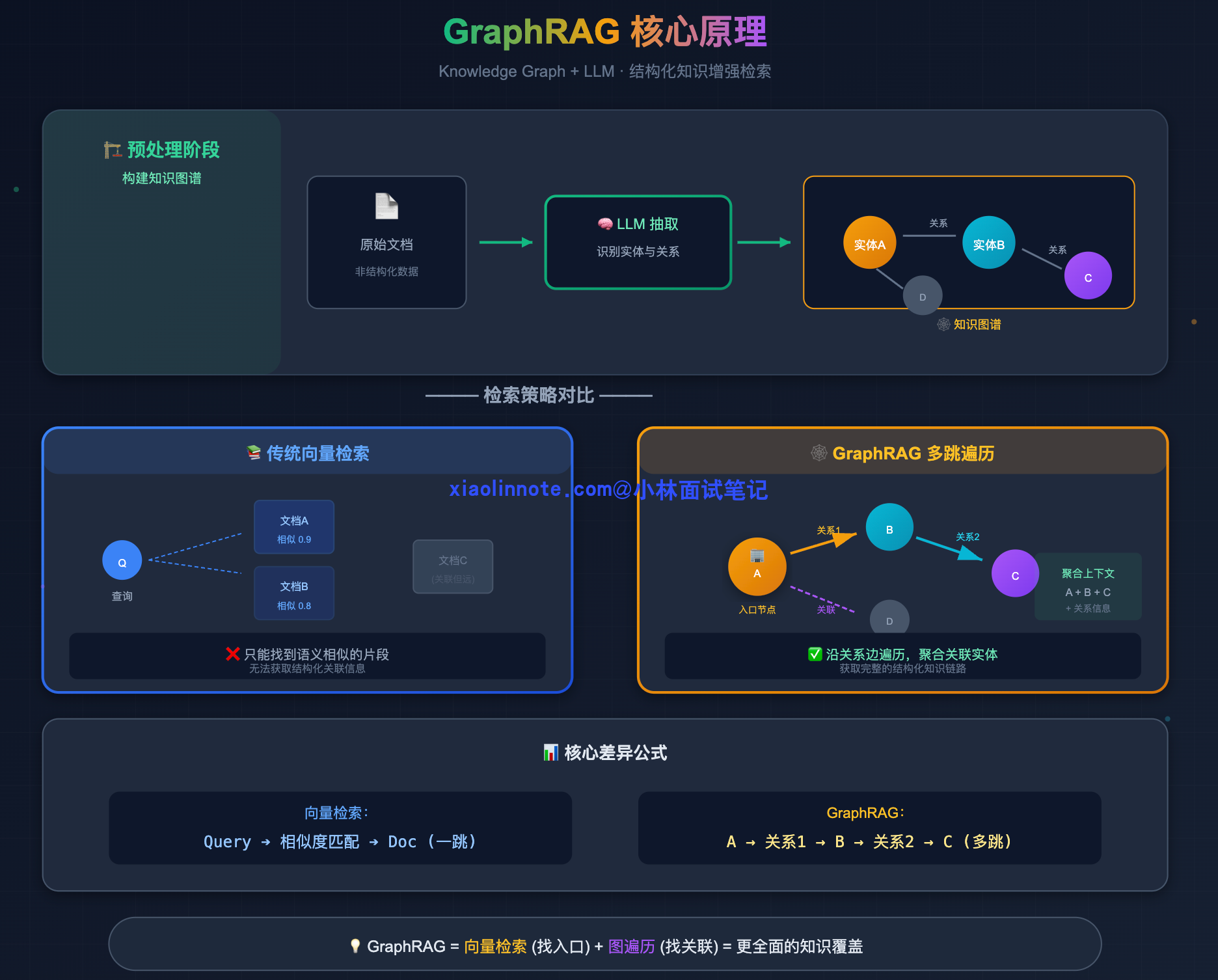
Task: Click the web icon beside 知识图谱 label
Action: point(943,324)
